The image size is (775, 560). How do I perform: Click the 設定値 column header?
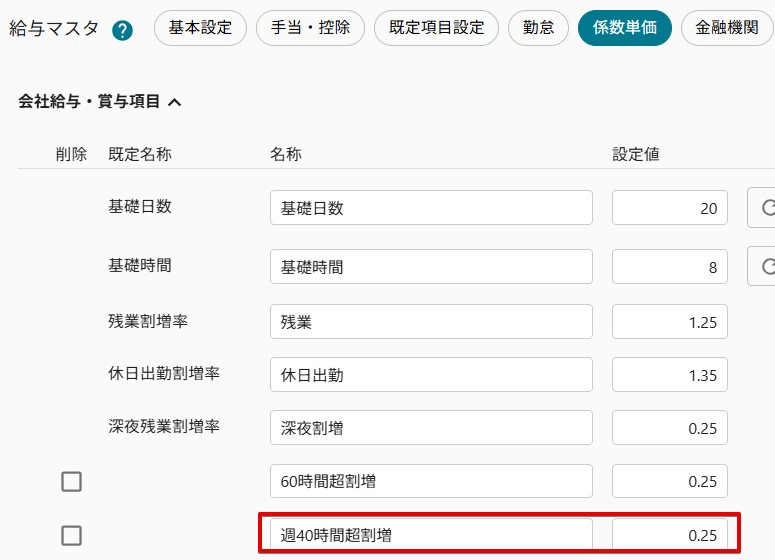636,154
